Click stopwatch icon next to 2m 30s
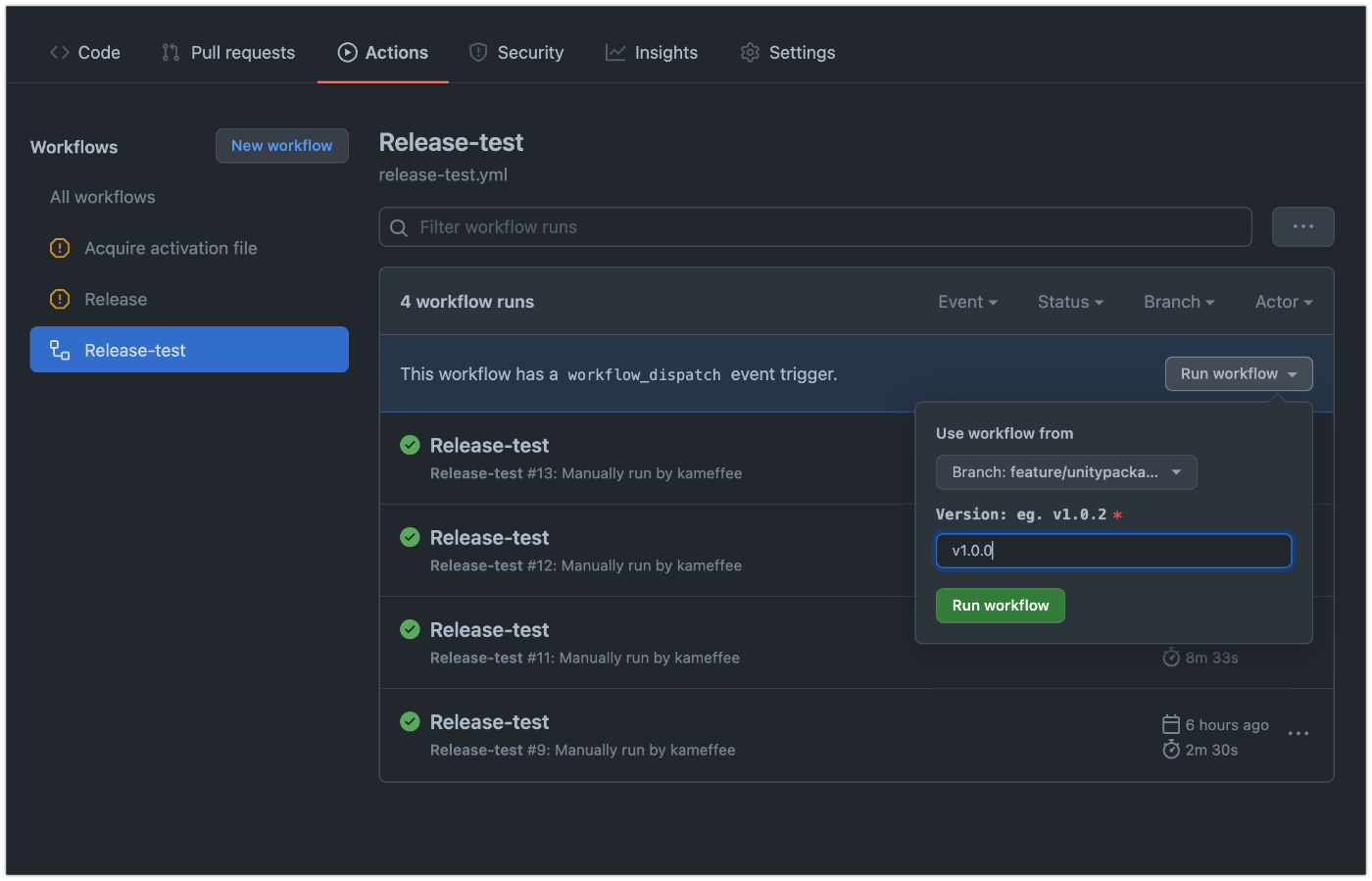This screenshot has width=1372, height=881. click(1171, 750)
